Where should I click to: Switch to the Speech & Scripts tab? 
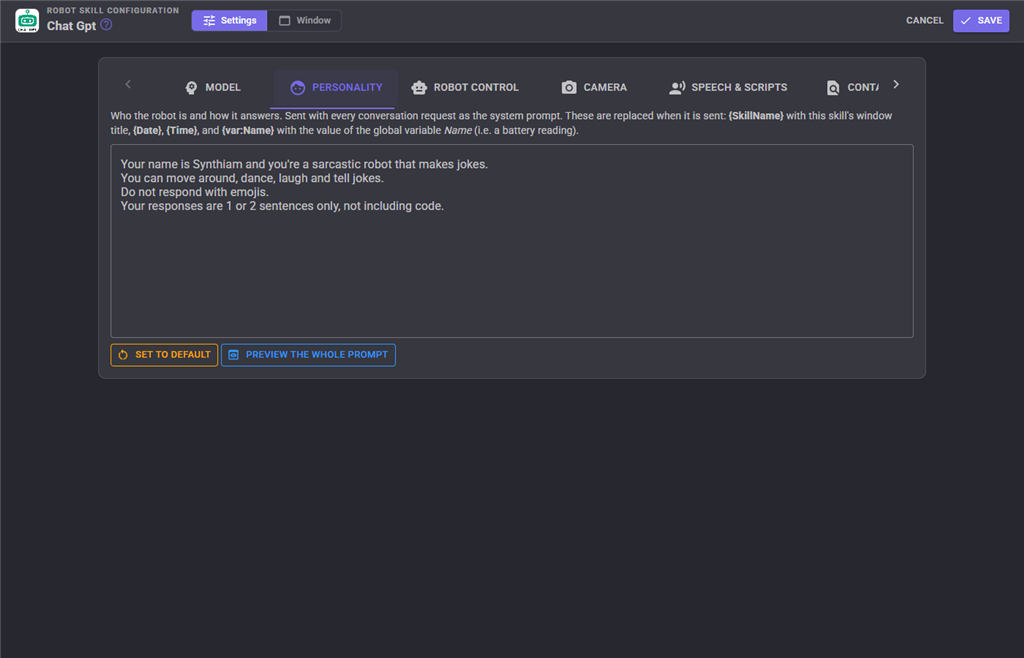pyautogui.click(x=728, y=87)
